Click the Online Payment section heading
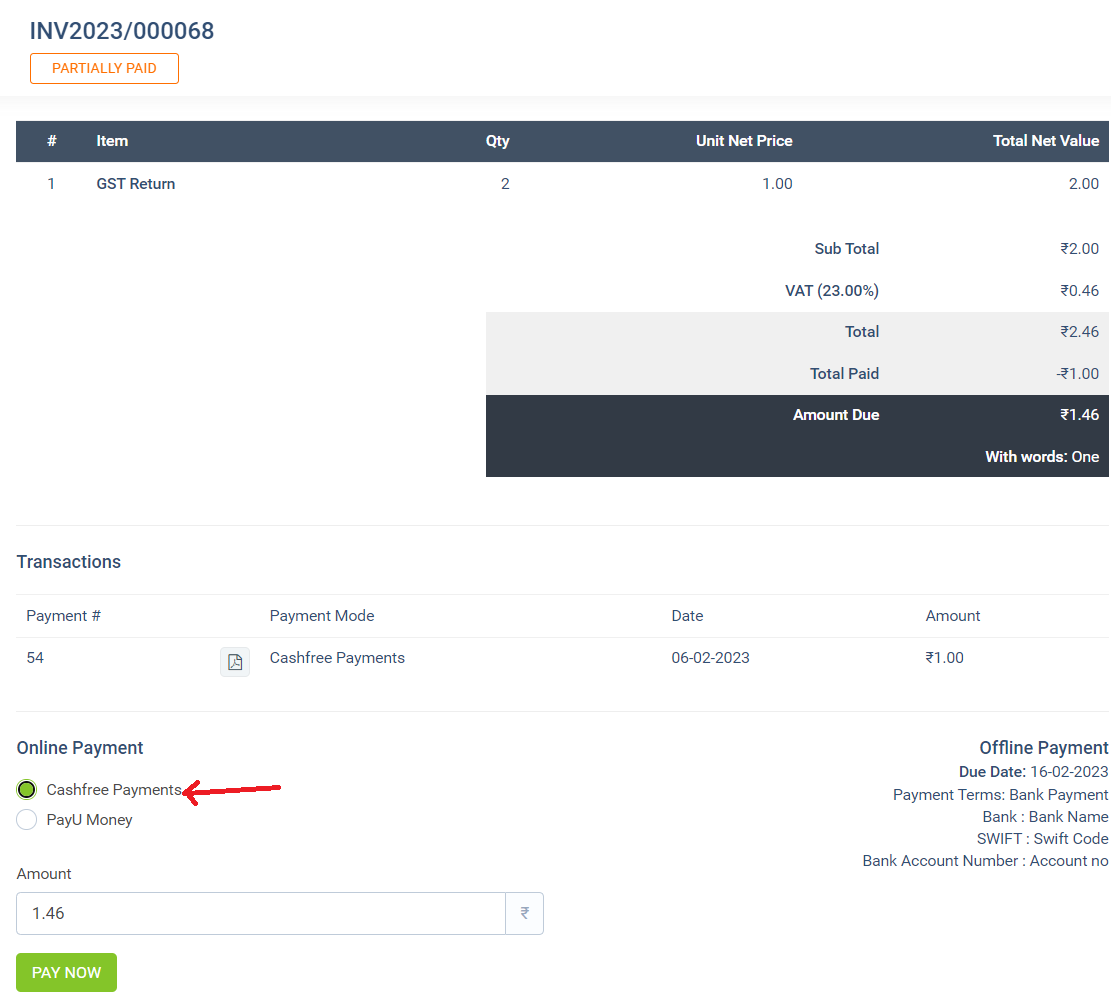 (x=79, y=747)
